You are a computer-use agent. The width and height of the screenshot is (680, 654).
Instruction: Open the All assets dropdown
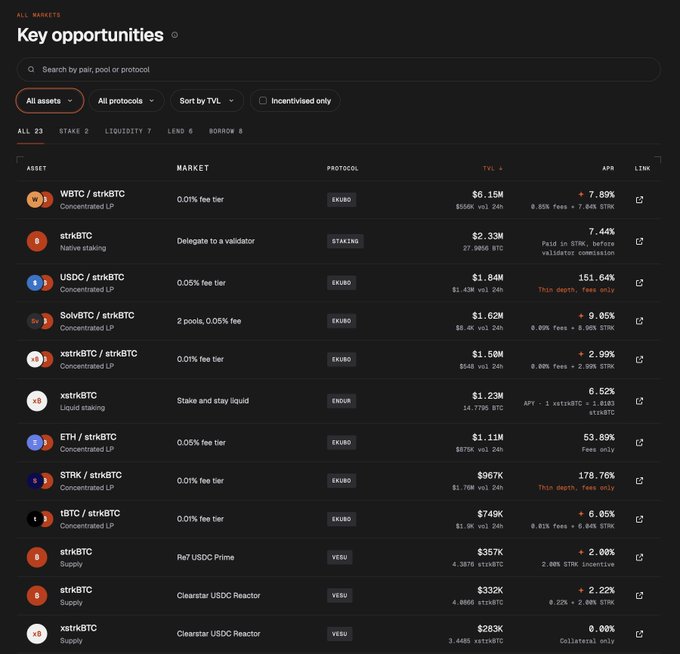[x=49, y=101]
